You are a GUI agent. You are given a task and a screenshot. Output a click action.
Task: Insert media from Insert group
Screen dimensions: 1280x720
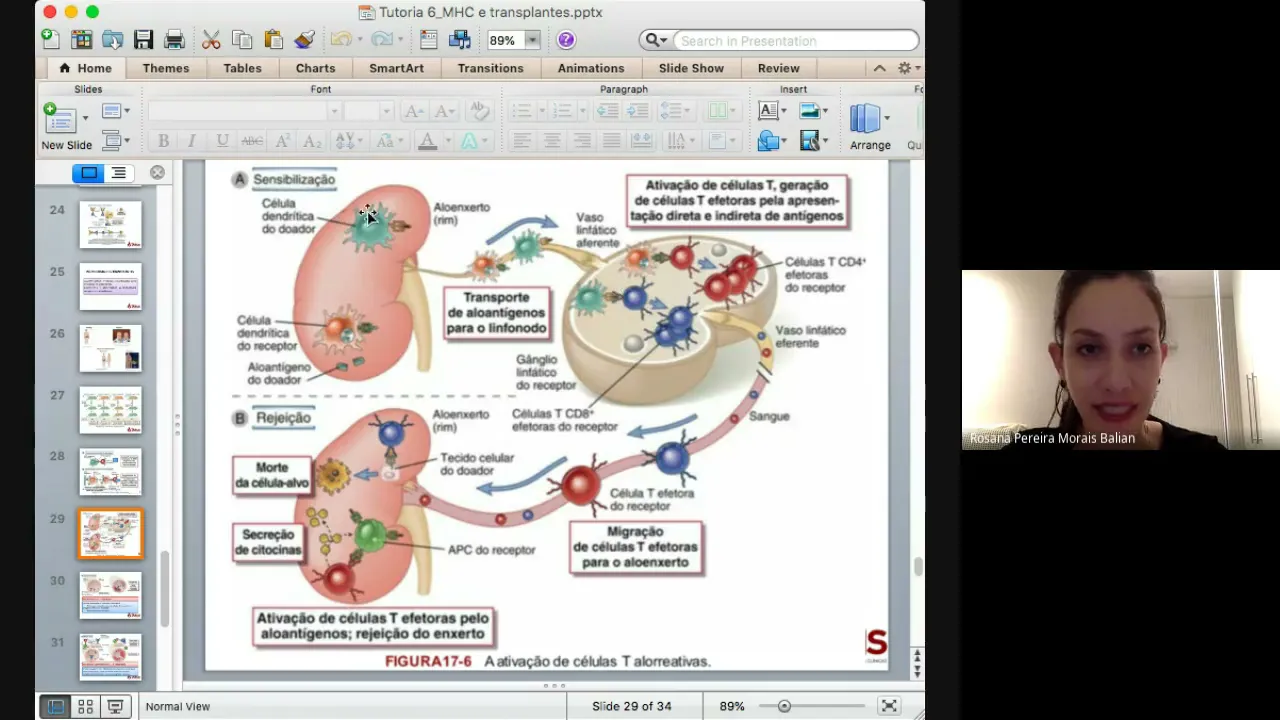point(809,141)
